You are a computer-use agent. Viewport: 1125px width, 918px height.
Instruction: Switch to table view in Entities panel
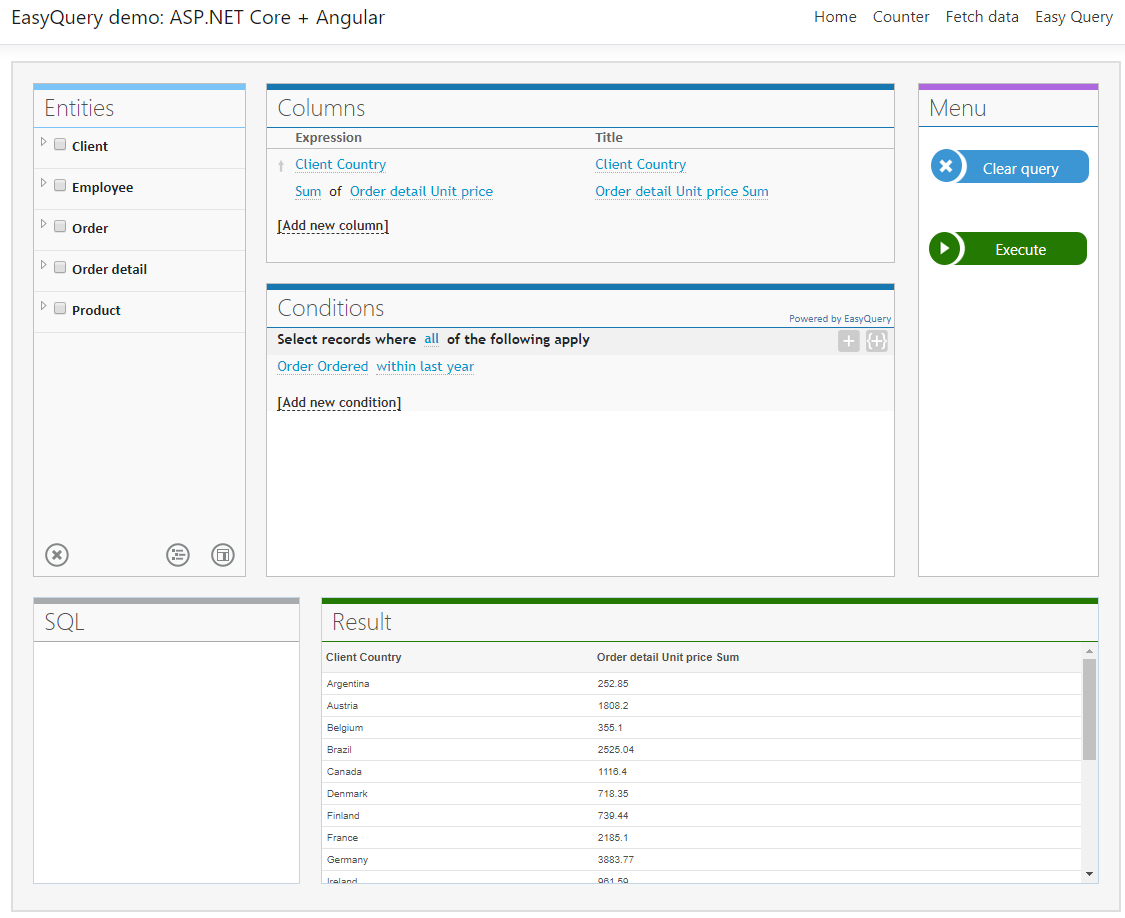tap(223, 555)
